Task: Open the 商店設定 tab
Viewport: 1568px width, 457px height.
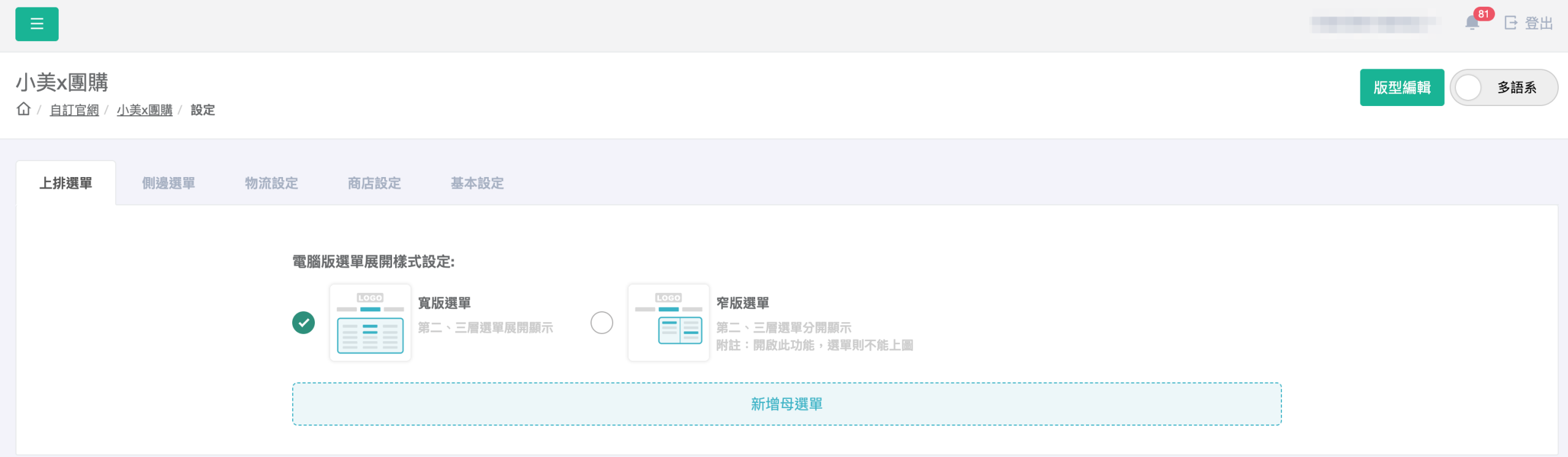Action: 374,183
